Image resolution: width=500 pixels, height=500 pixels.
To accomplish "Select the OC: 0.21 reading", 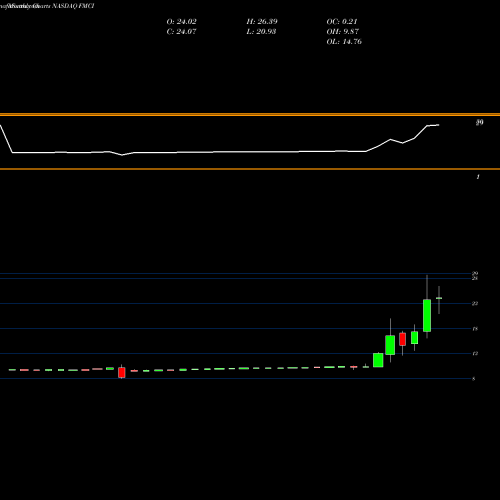I will click(x=342, y=22).
